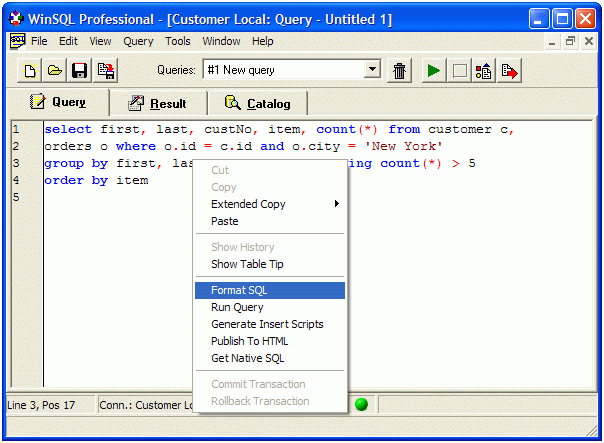Click the query options toolbar icon
The width and height of the screenshot is (604, 443).
click(483, 70)
